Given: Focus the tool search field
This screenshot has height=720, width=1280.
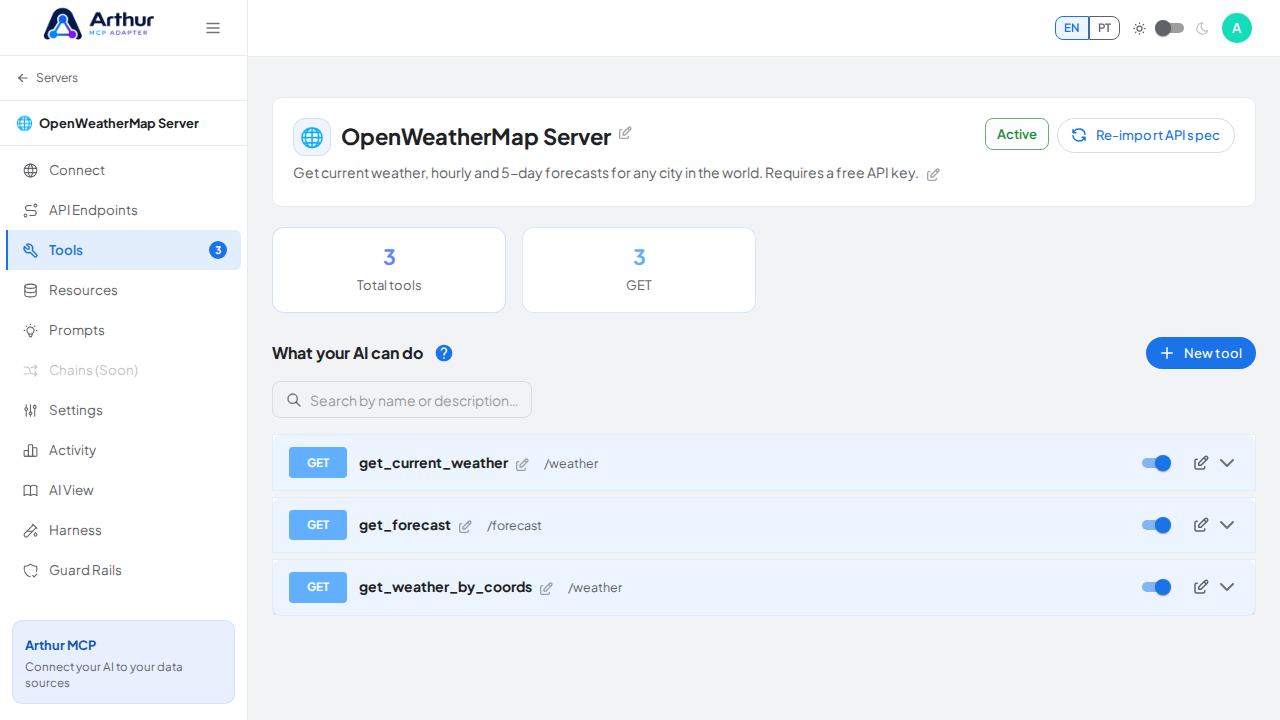Looking at the screenshot, I should pos(402,400).
